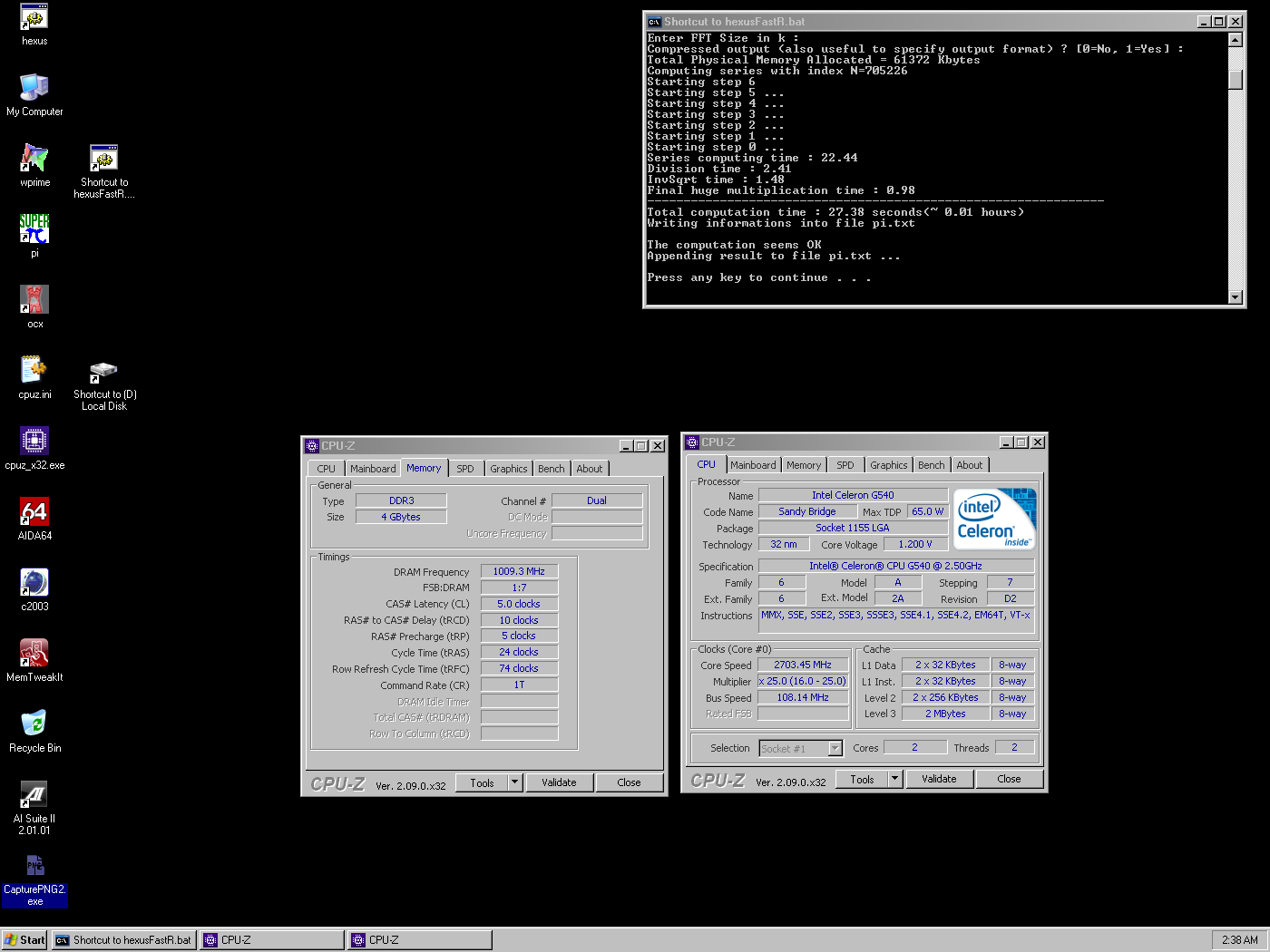1270x952 pixels.
Task: Click the Intel Celeron G540 name field
Action: pos(853,495)
